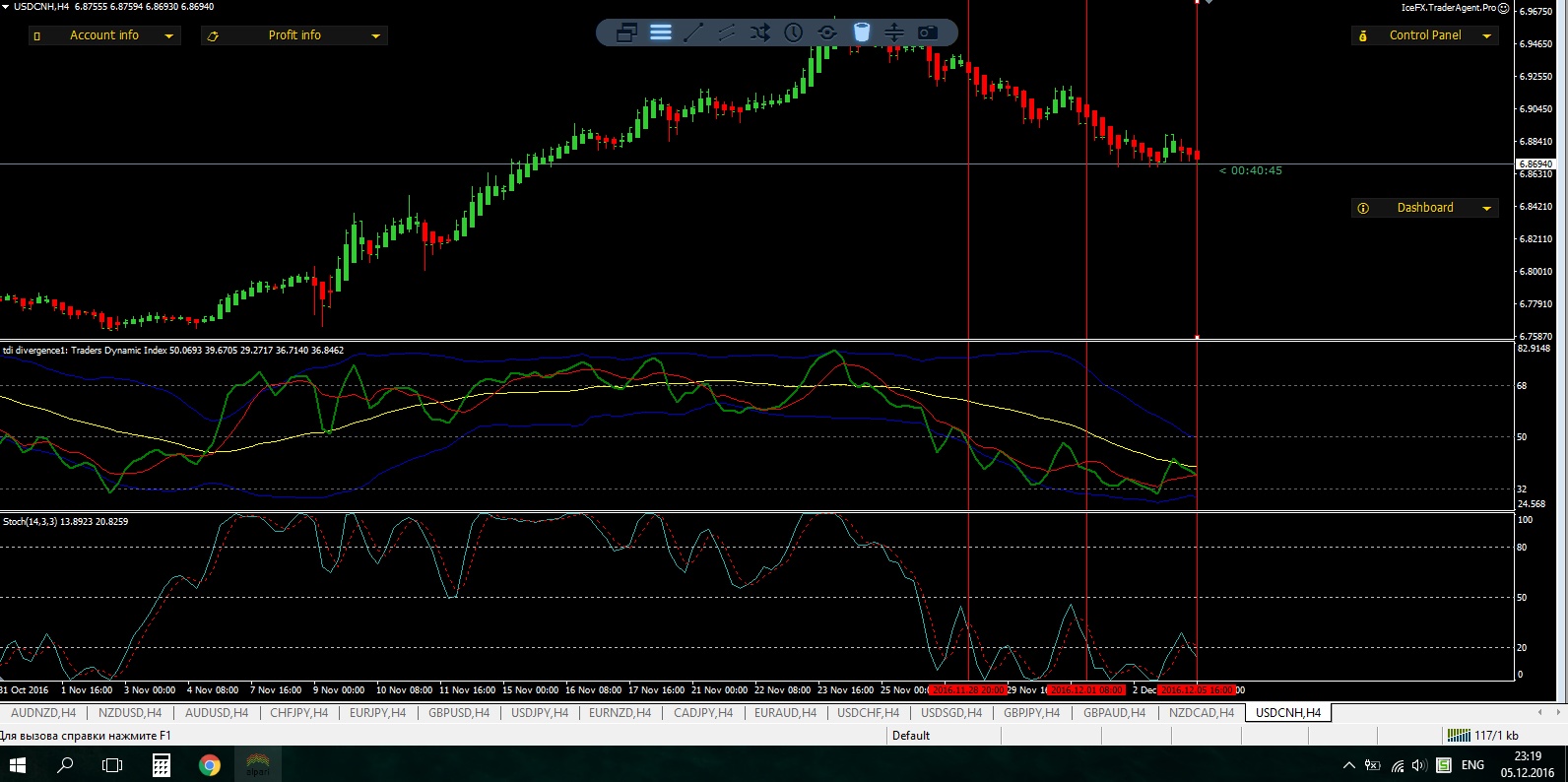Click the Control Panel button label

(x=1425, y=35)
